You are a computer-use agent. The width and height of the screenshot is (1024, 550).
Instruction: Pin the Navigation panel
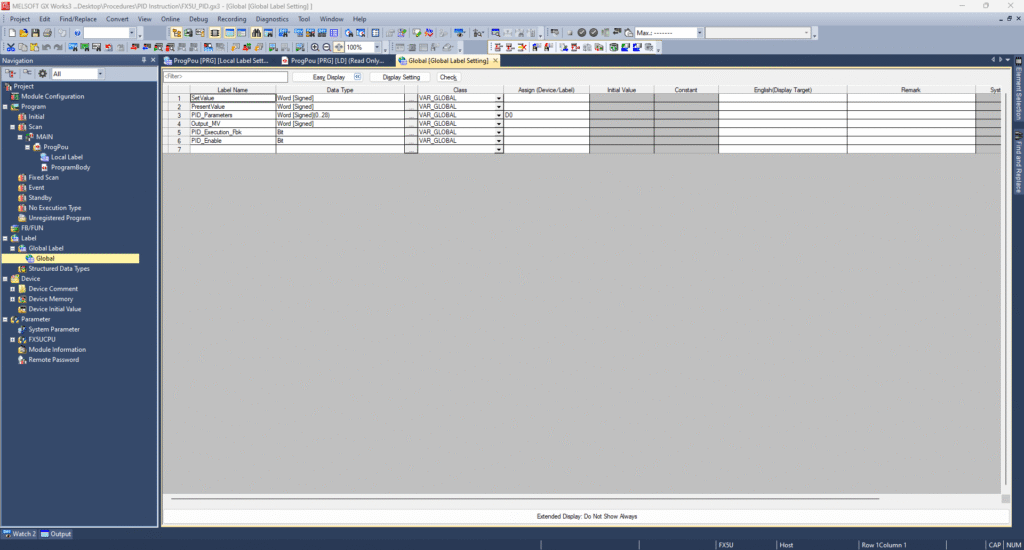pyautogui.click(x=144, y=60)
